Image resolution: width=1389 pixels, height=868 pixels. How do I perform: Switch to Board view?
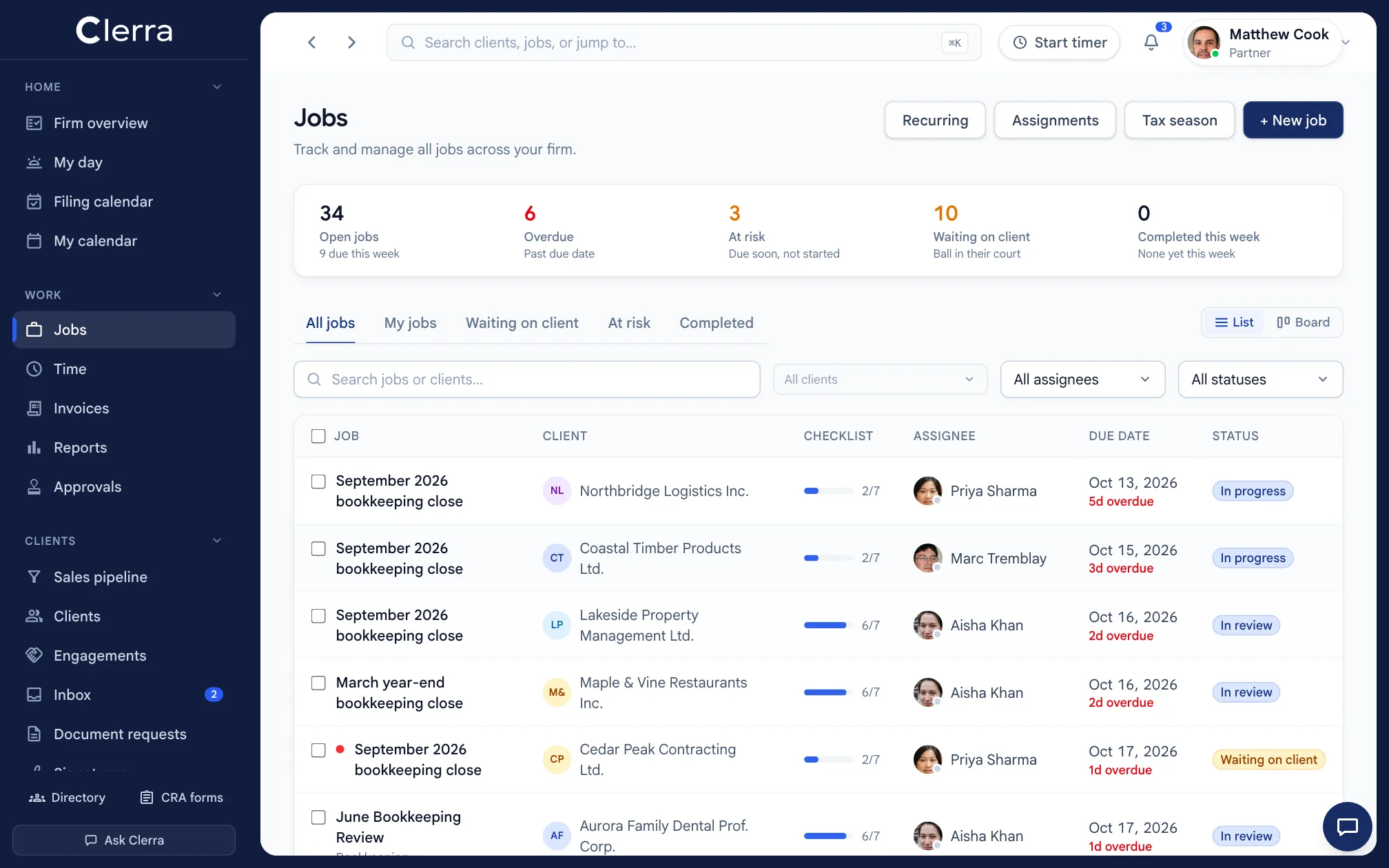1304,322
